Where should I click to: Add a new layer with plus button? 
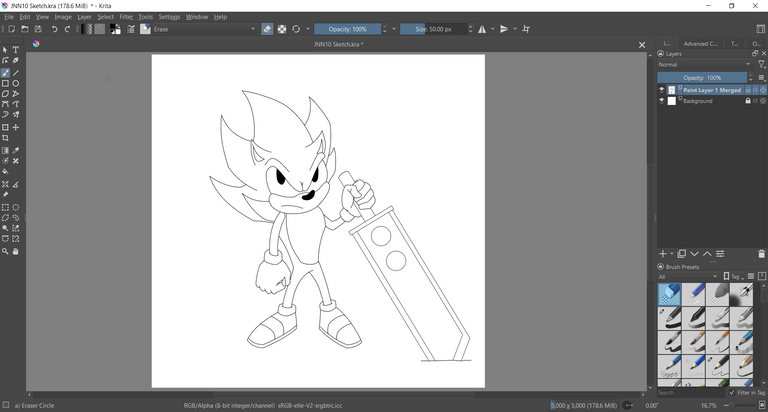pos(663,254)
